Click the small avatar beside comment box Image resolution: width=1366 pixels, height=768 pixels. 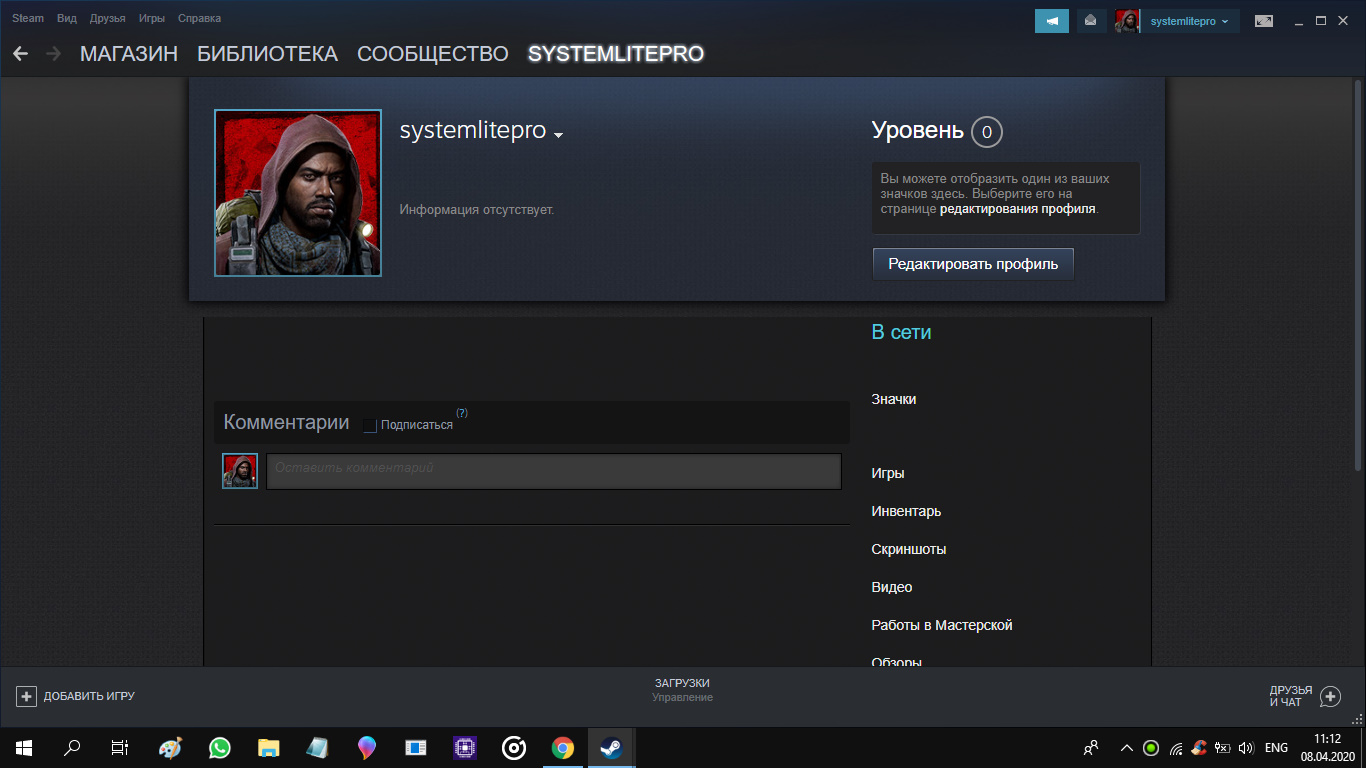pyautogui.click(x=240, y=471)
